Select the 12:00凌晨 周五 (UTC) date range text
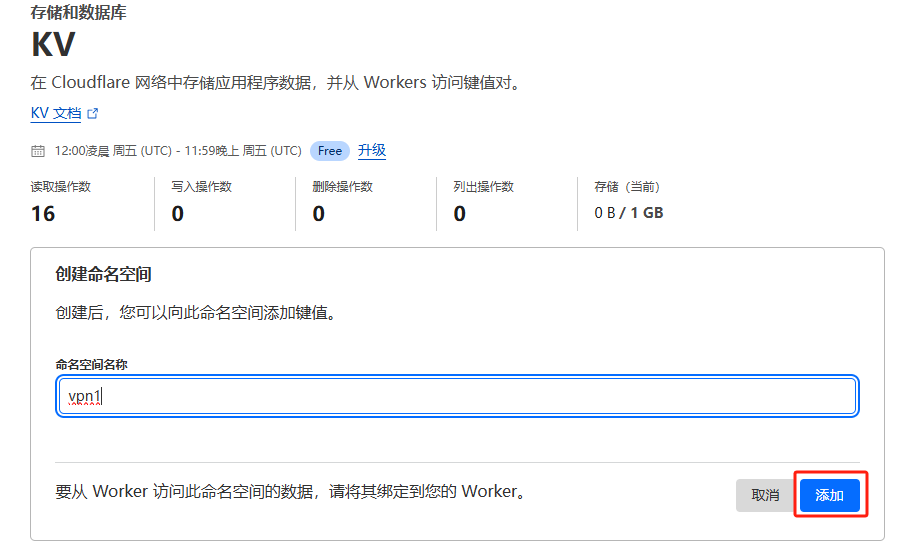 178,151
